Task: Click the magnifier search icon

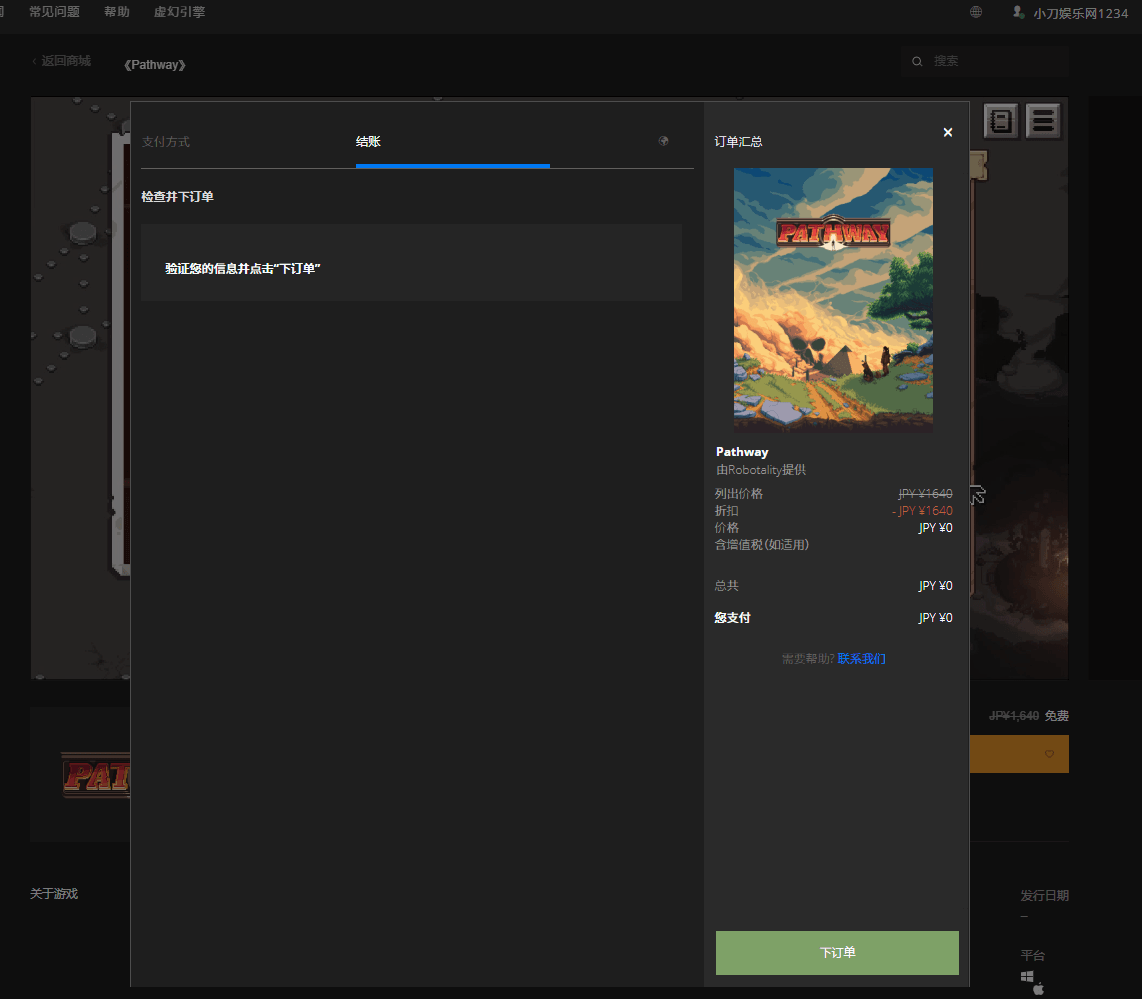Action: tap(917, 61)
